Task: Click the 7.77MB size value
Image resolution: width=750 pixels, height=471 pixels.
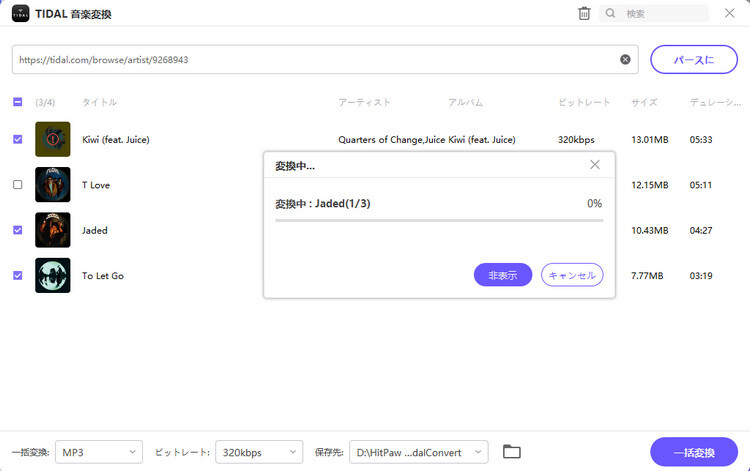Action: coord(647,276)
